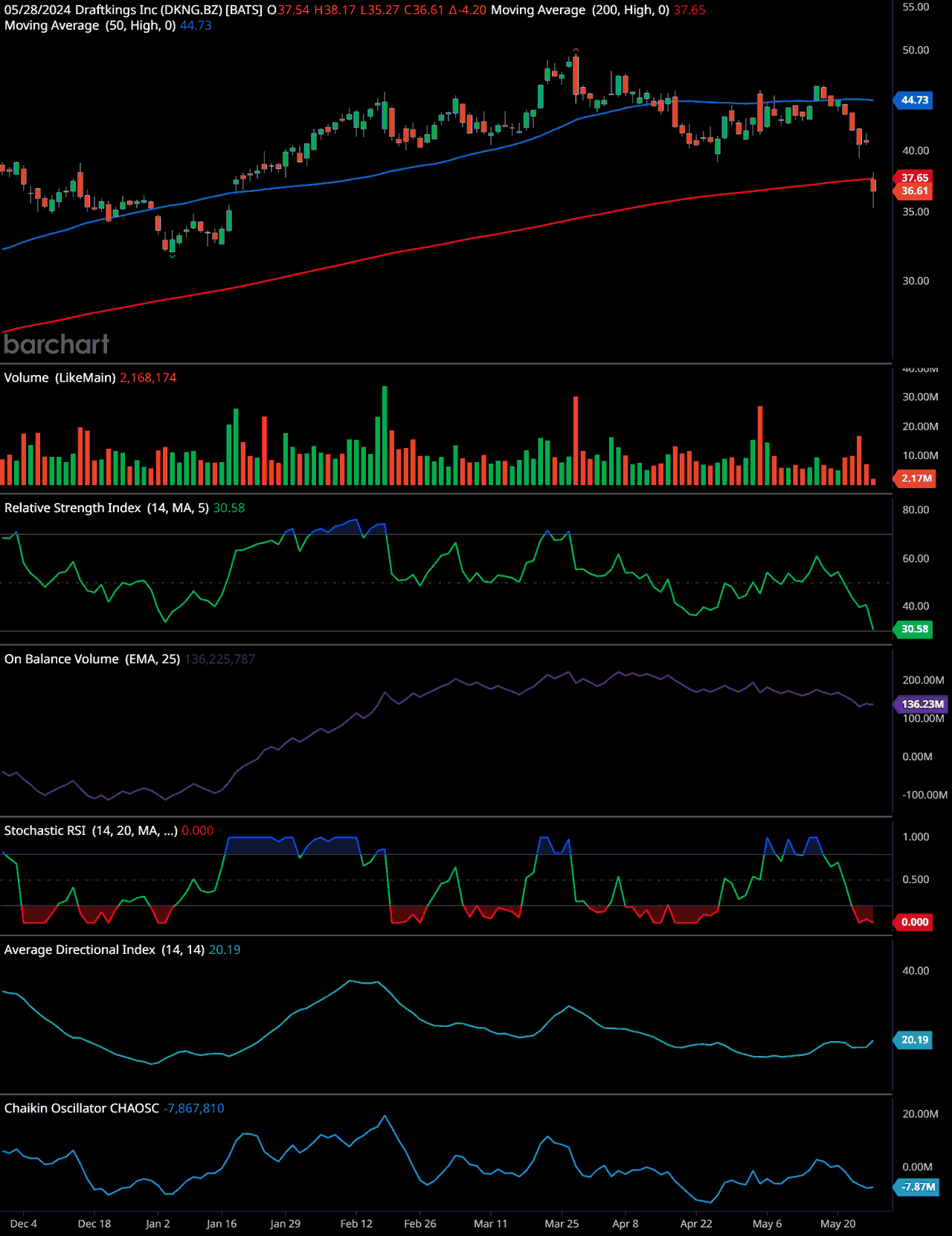Click the -100.00M OBV axis label
Viewport: 952px width, 1236px height.
[924, 795]
